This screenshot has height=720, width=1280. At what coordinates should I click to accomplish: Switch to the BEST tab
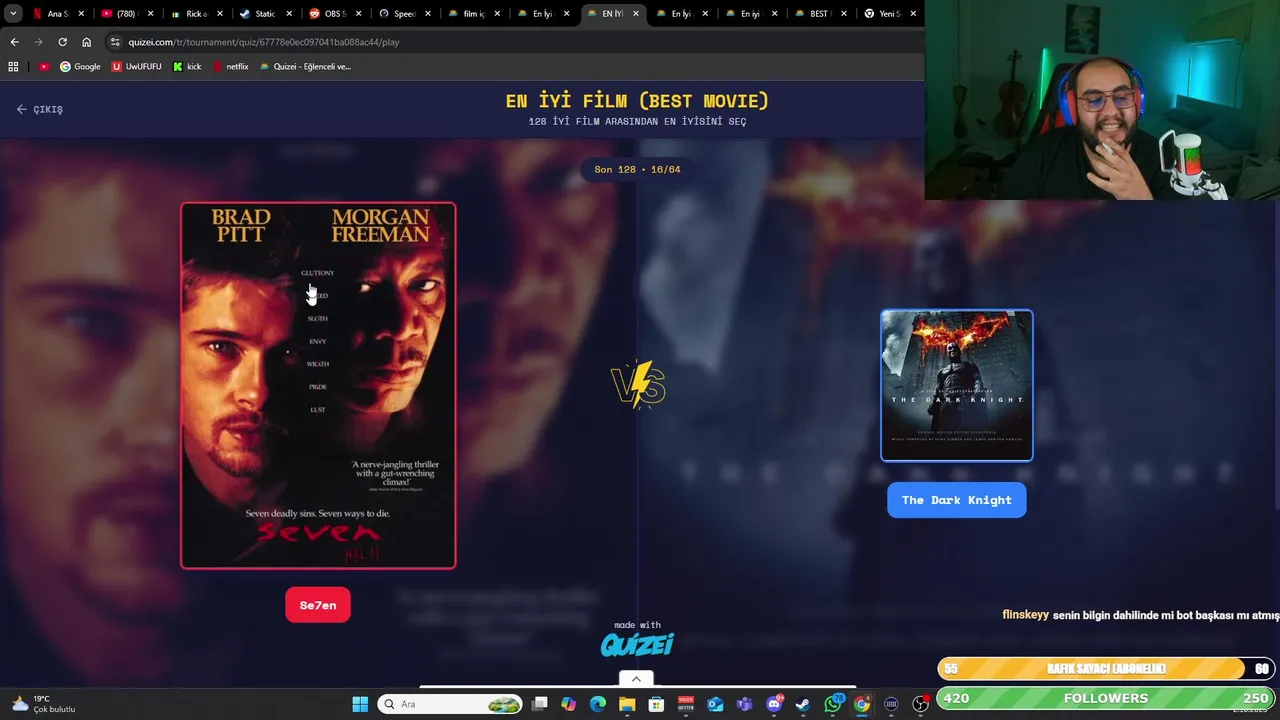pyautogui.click(x=812, y=14)
